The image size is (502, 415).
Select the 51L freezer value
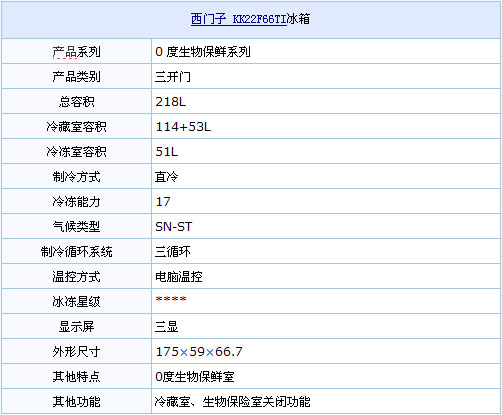(x=167, y=152)
